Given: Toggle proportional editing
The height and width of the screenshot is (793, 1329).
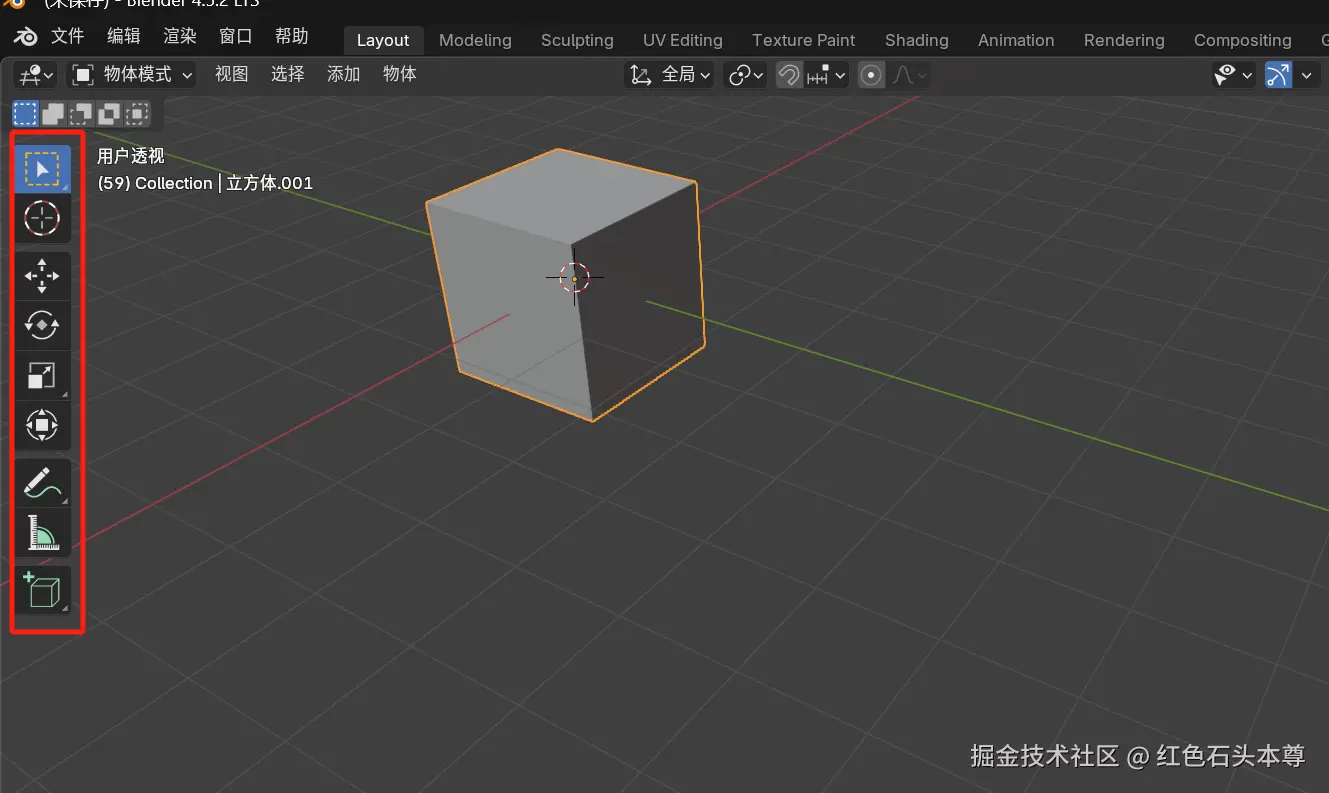Looking at the screenshot, I should tap(871, 75).
